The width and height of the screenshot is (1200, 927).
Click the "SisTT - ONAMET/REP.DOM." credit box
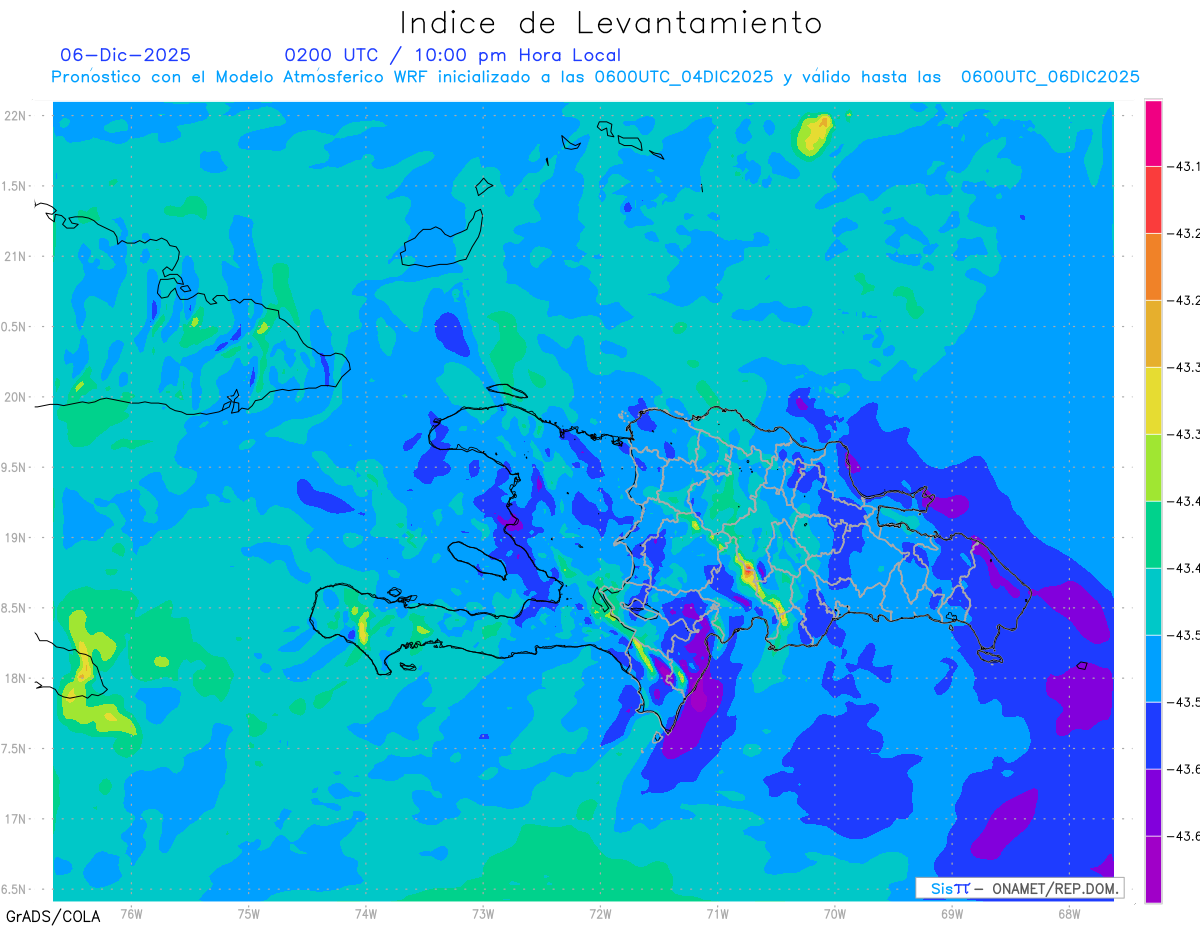1019,888
